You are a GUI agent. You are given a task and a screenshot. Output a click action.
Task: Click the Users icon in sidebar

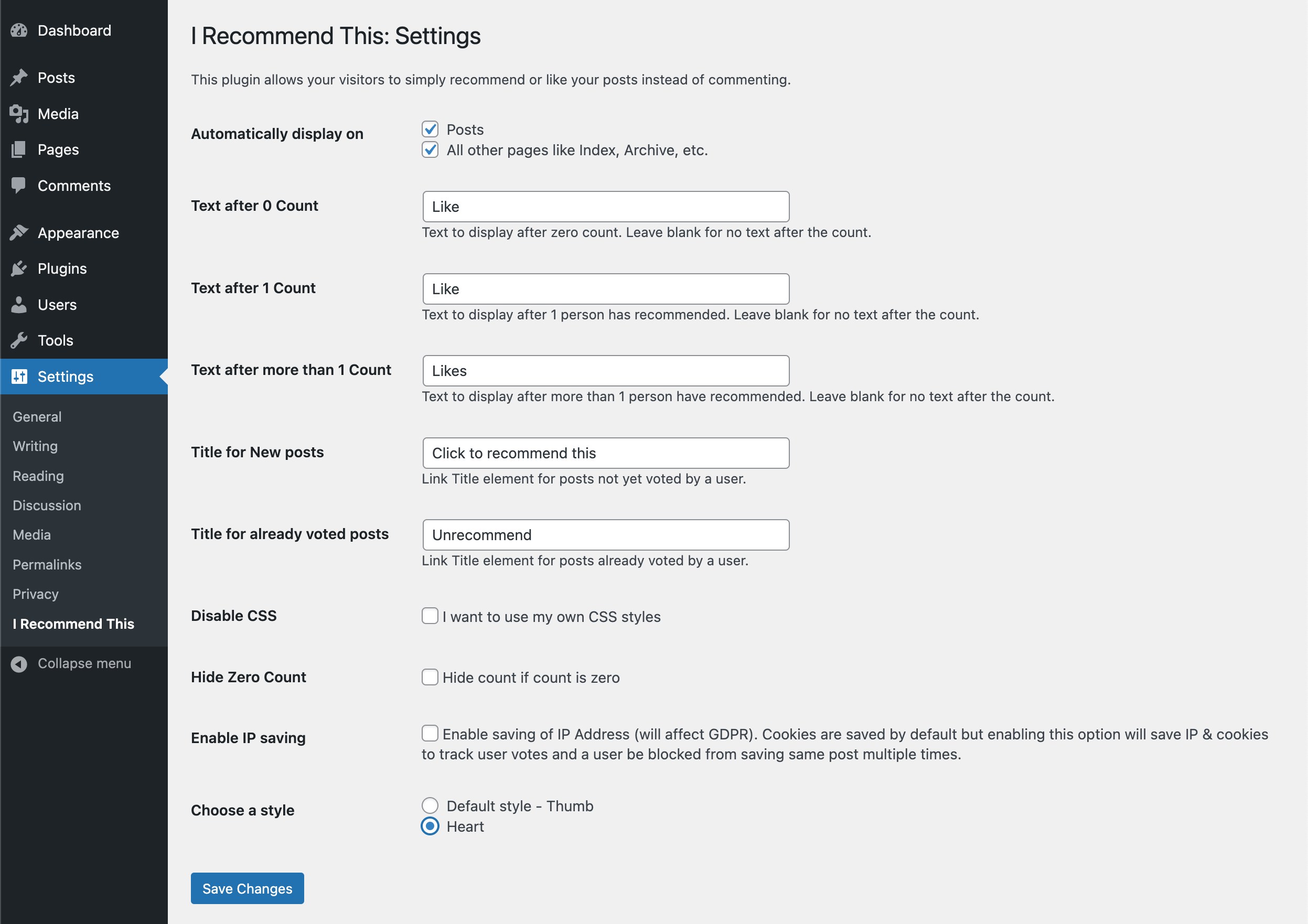pyautogui.click(x=19, y=304)
